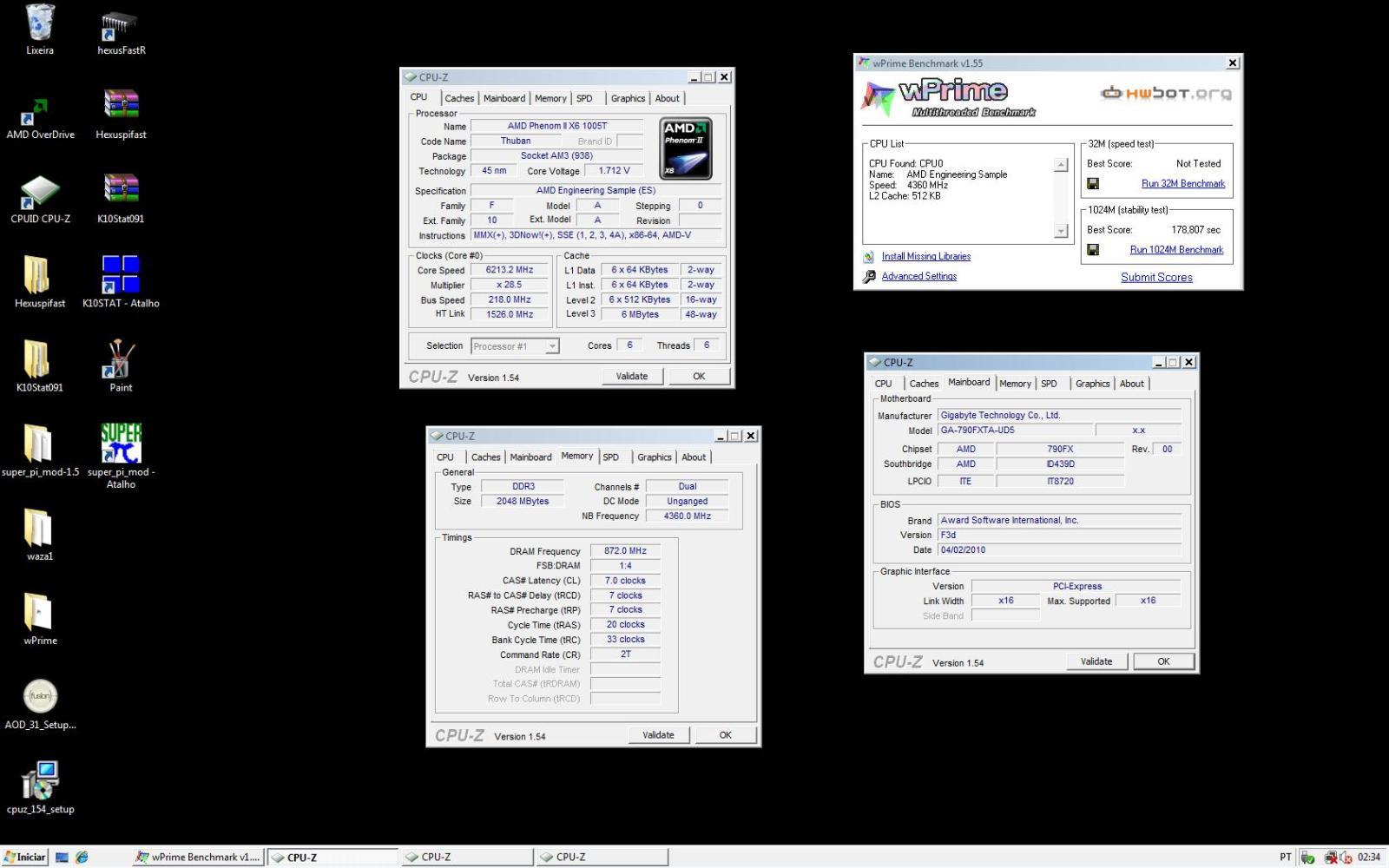Image resolution: width=1389 pixels, height=868 pixels.
Task: Click the 1.712 V Core Voltage value
Action: [x=614, y=171]
